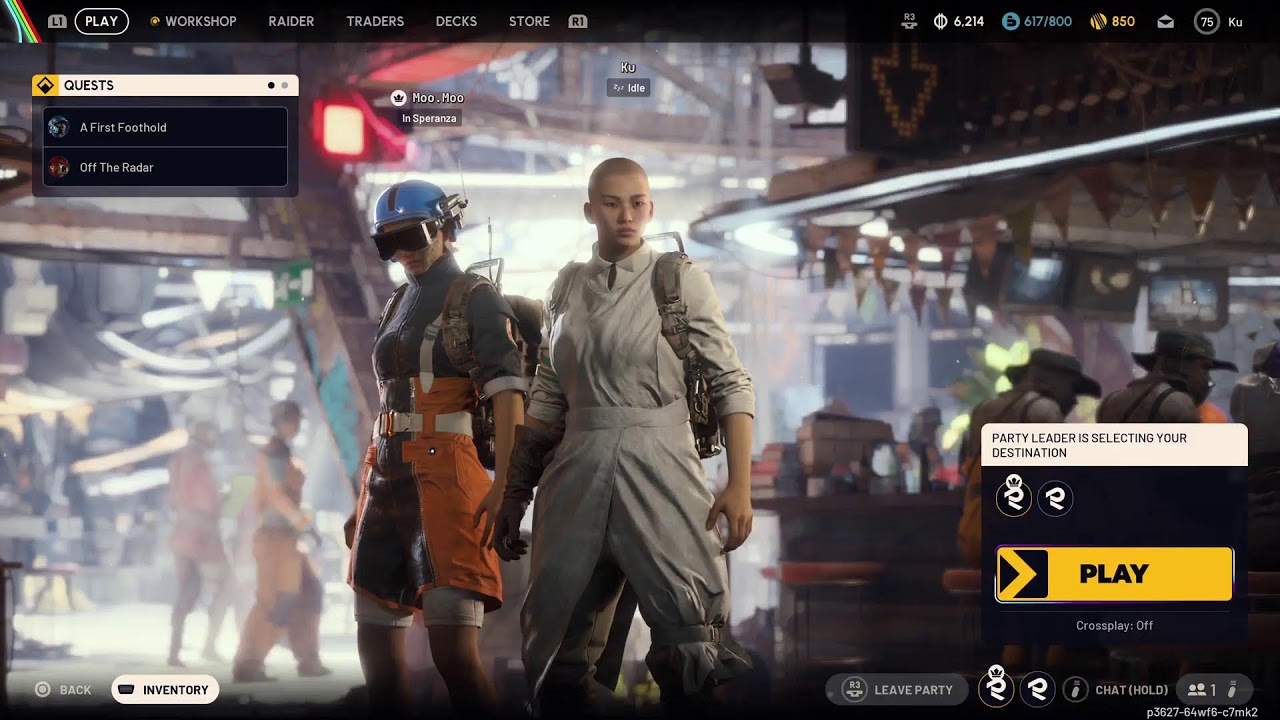Open the Inventory button
Viewport: 1280px width, 720px height.
coord(165,690)
